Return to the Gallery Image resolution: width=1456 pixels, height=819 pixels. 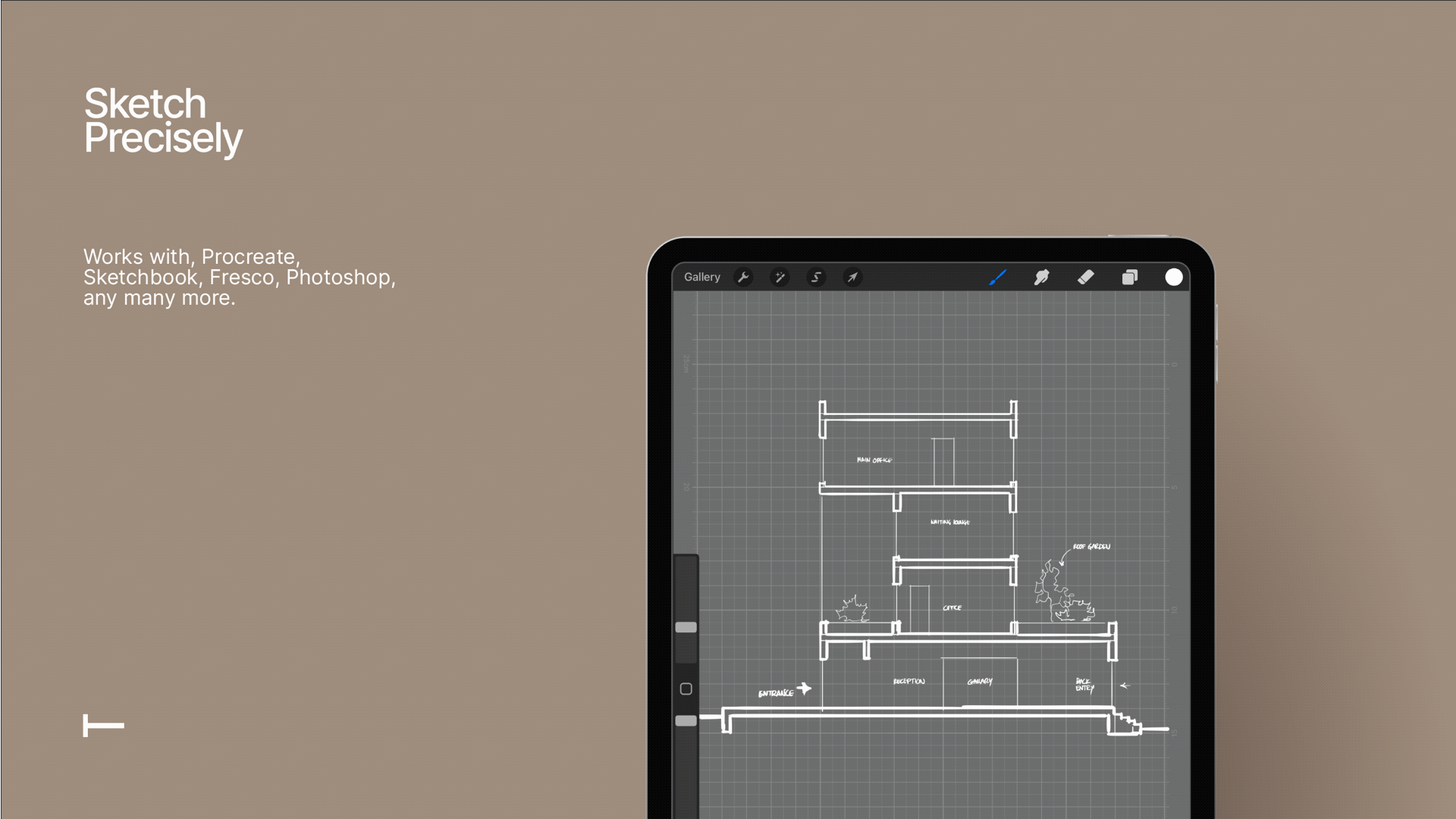701,278
